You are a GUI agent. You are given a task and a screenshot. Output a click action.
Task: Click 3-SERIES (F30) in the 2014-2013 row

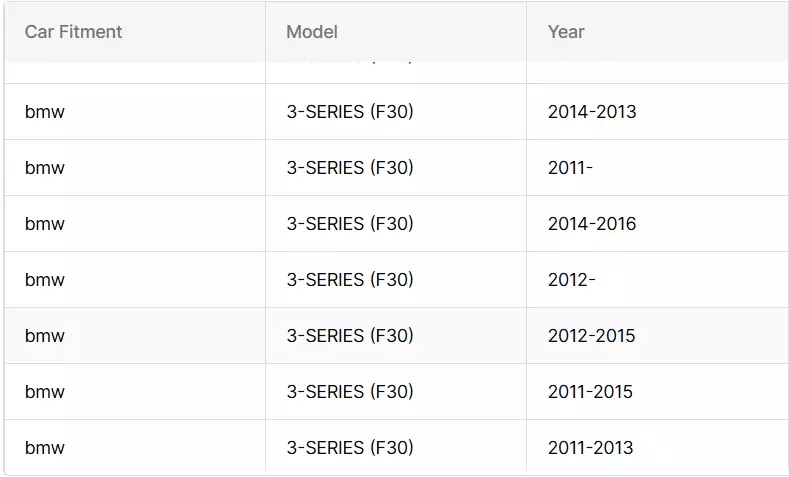click(x=350, y=112)
